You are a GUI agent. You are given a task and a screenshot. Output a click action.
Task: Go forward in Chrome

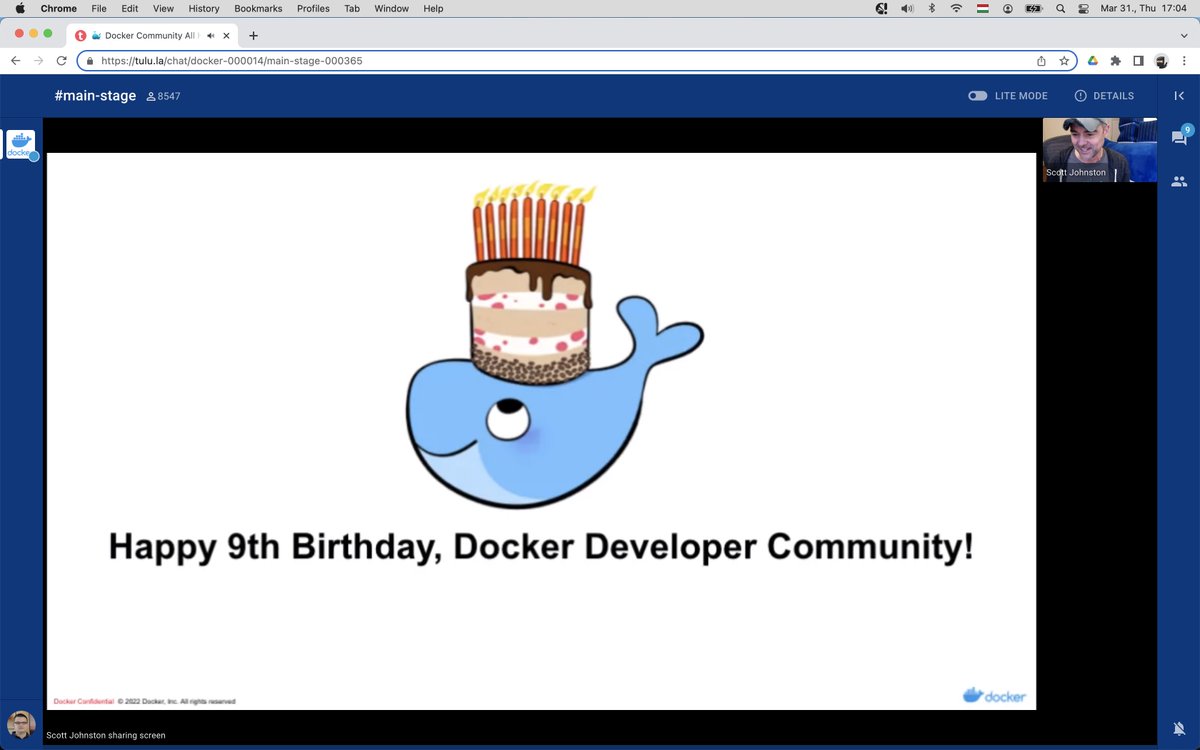pos(38,60)
